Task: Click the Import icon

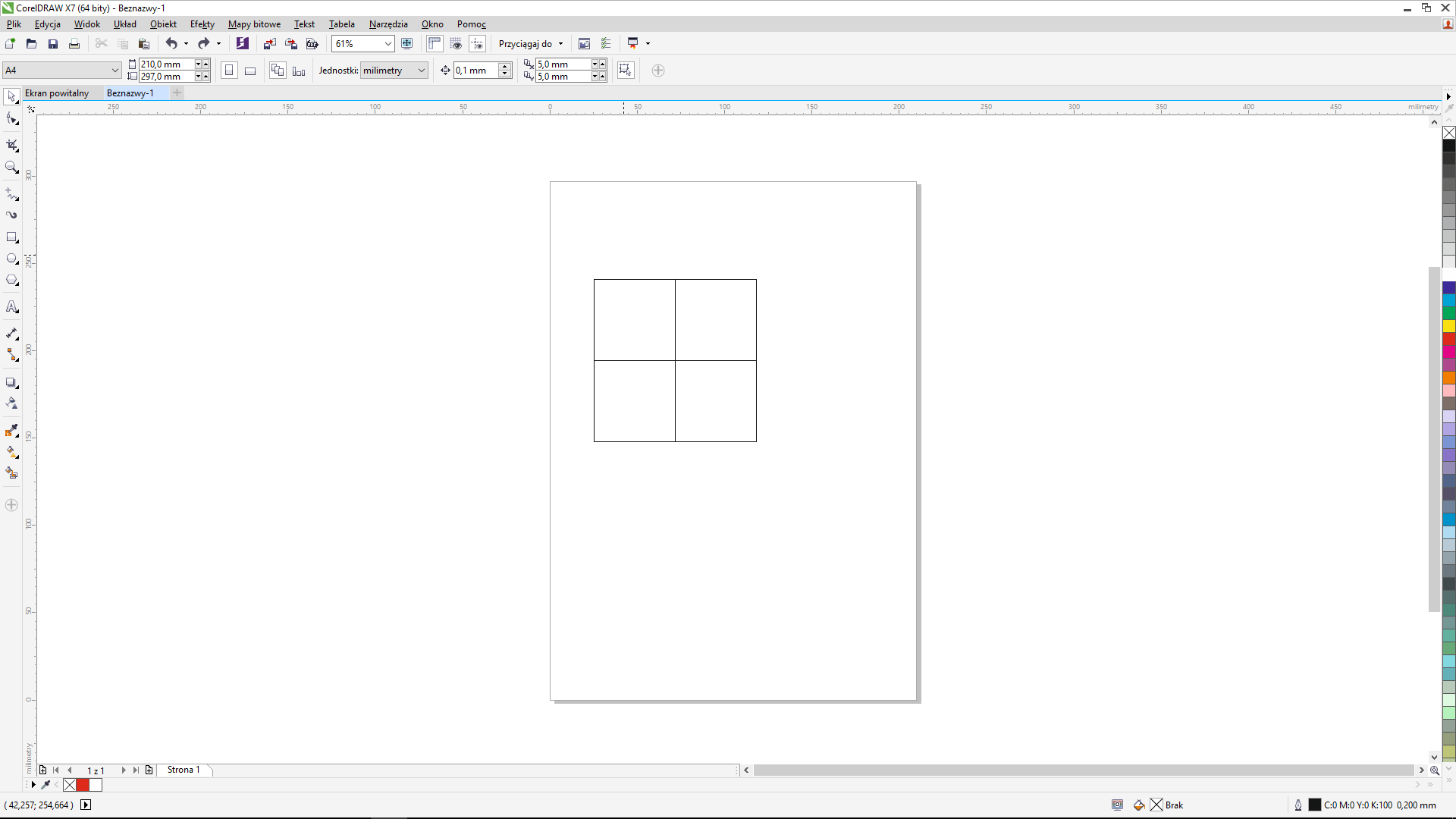Action: [269, 44]
